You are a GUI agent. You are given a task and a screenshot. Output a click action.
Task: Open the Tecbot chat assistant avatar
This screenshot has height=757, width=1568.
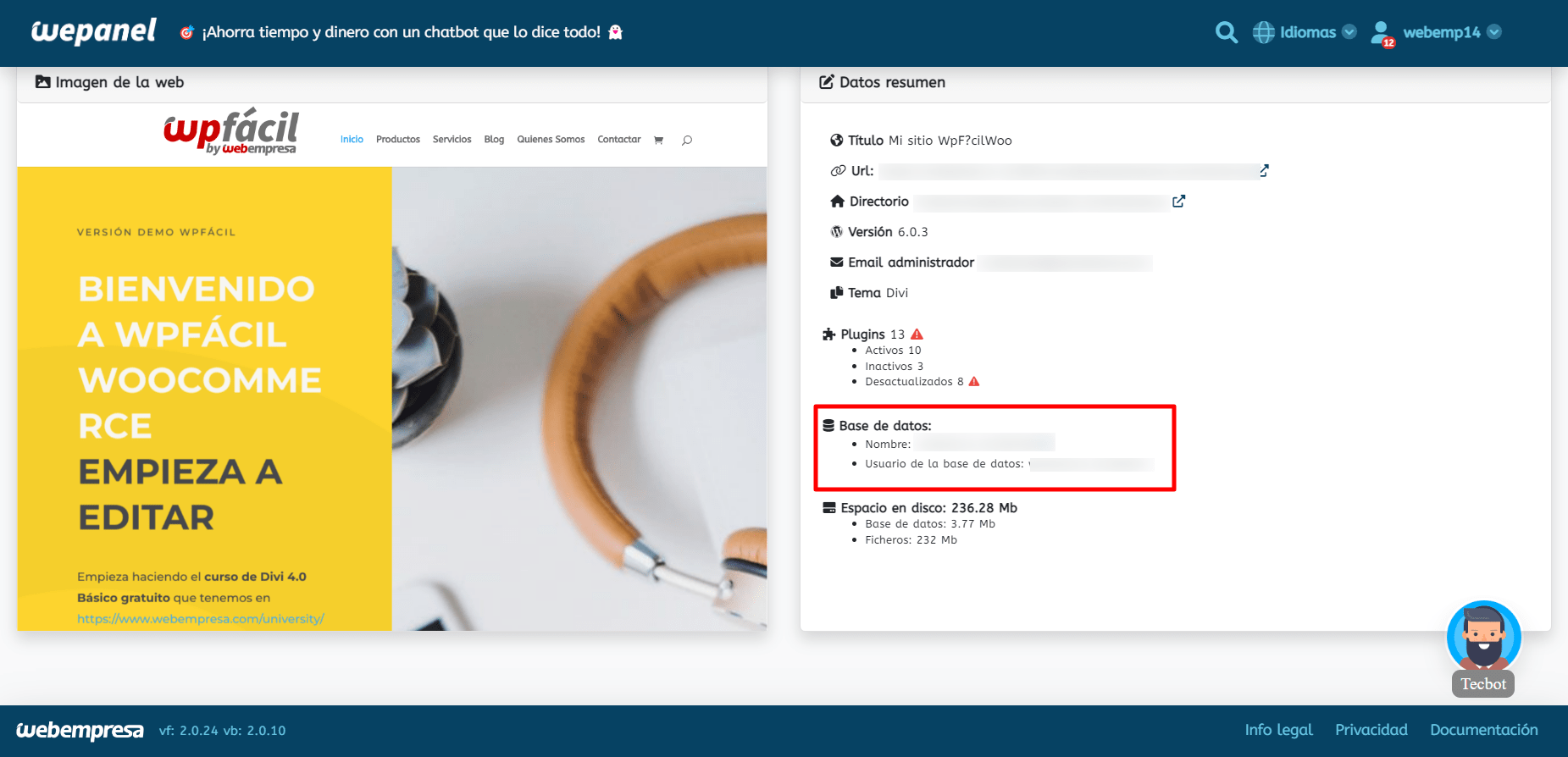tap(1483, 637)
